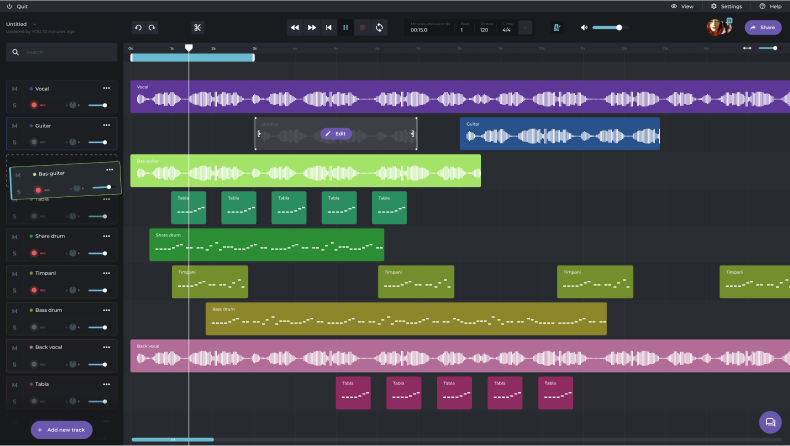Open the time display options dropdown
The height and width of the screenshot is (446, 790).
(x=525, y=28)
